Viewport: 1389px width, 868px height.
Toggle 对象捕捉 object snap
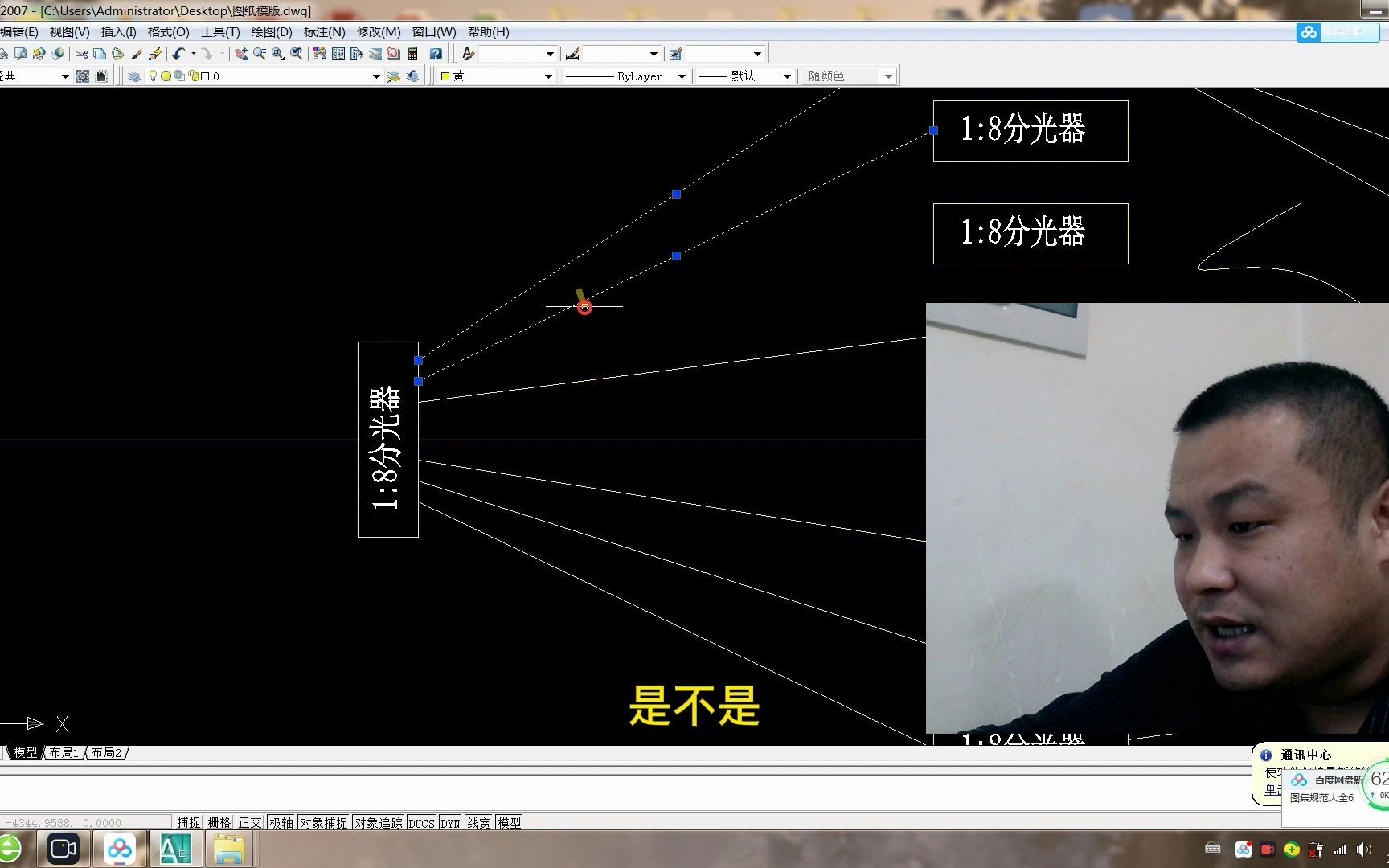click(324, 822)
